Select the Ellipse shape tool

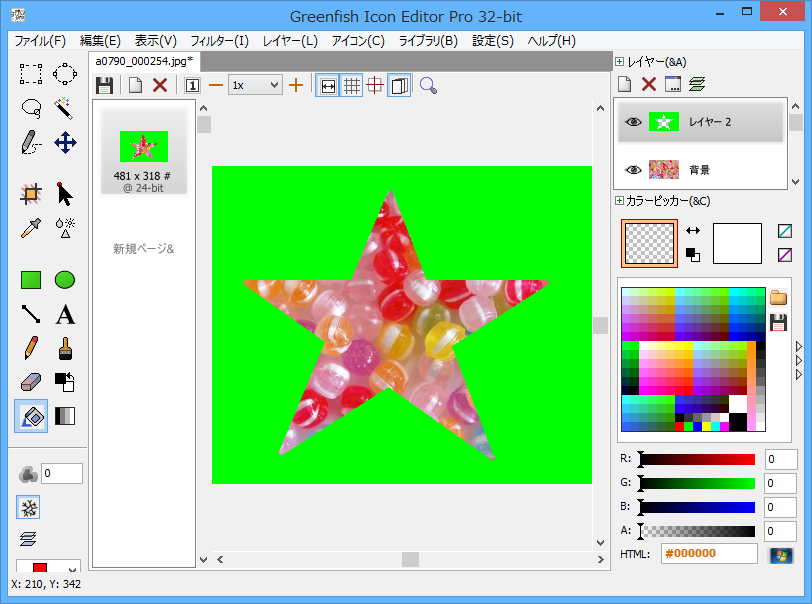pos(65,280)
